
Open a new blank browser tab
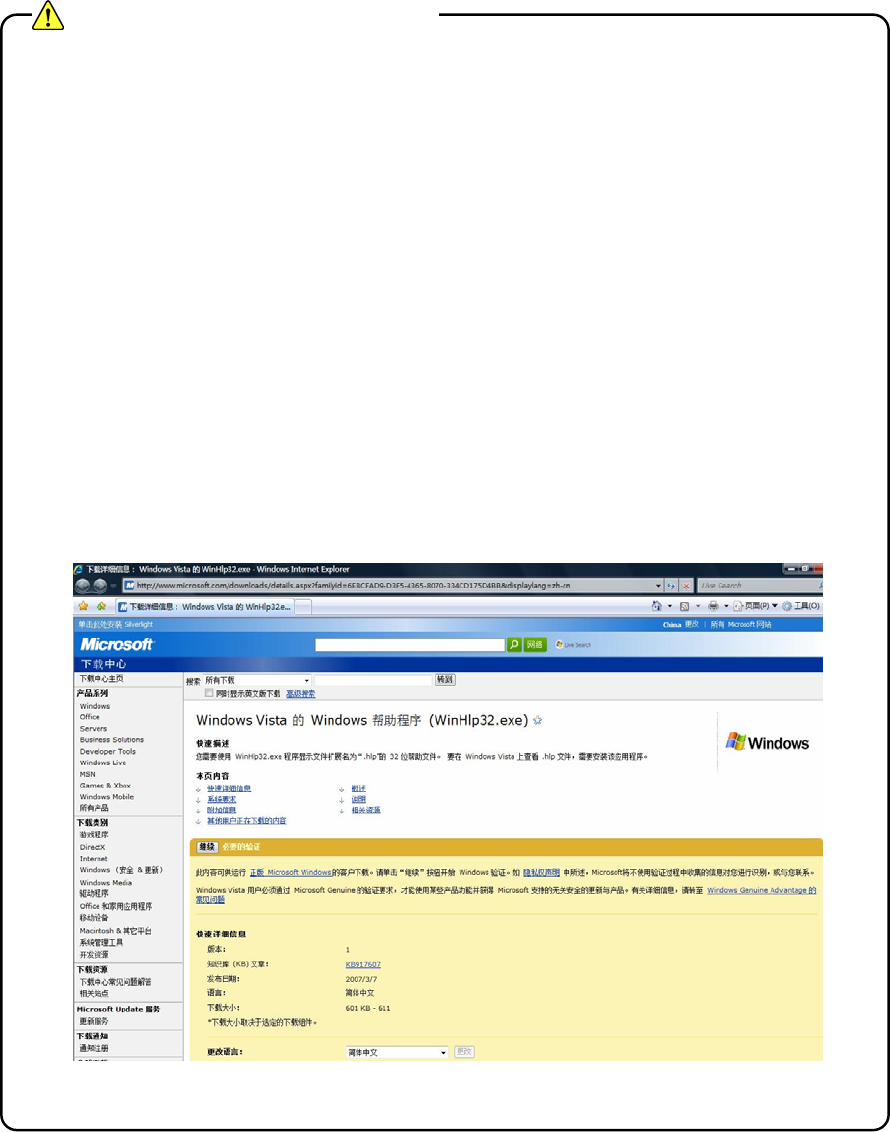[x=304, y=607]
